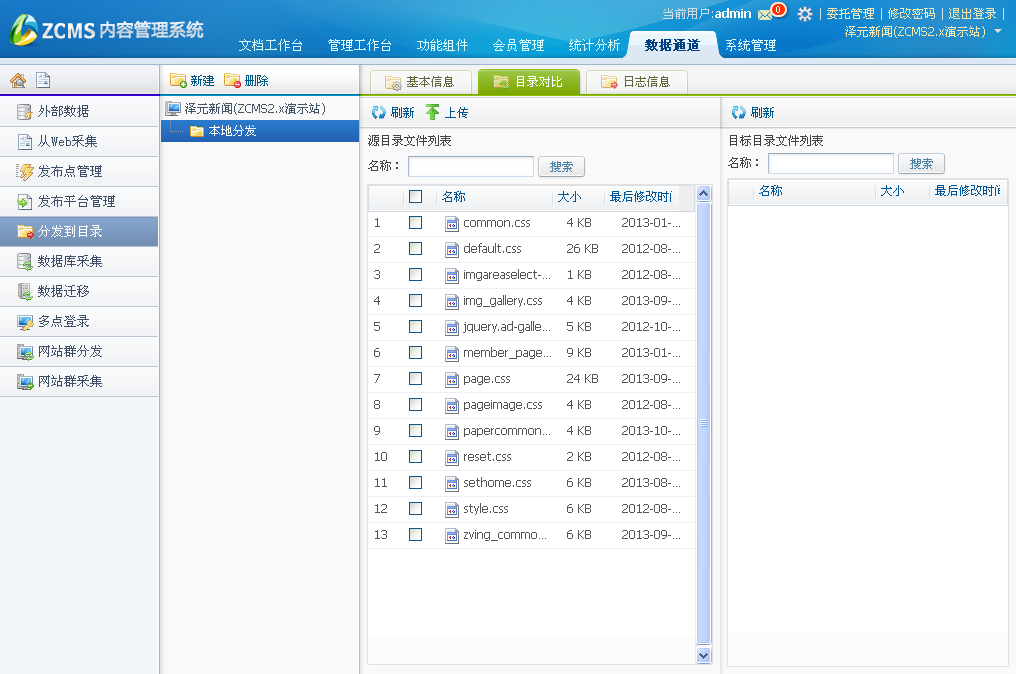Click the settings gear icon in the header
This screenshot has height=674, width=1016.
coord(804,14)
